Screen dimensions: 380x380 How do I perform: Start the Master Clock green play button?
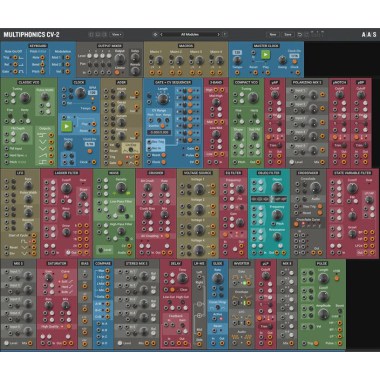pos(265,55)
